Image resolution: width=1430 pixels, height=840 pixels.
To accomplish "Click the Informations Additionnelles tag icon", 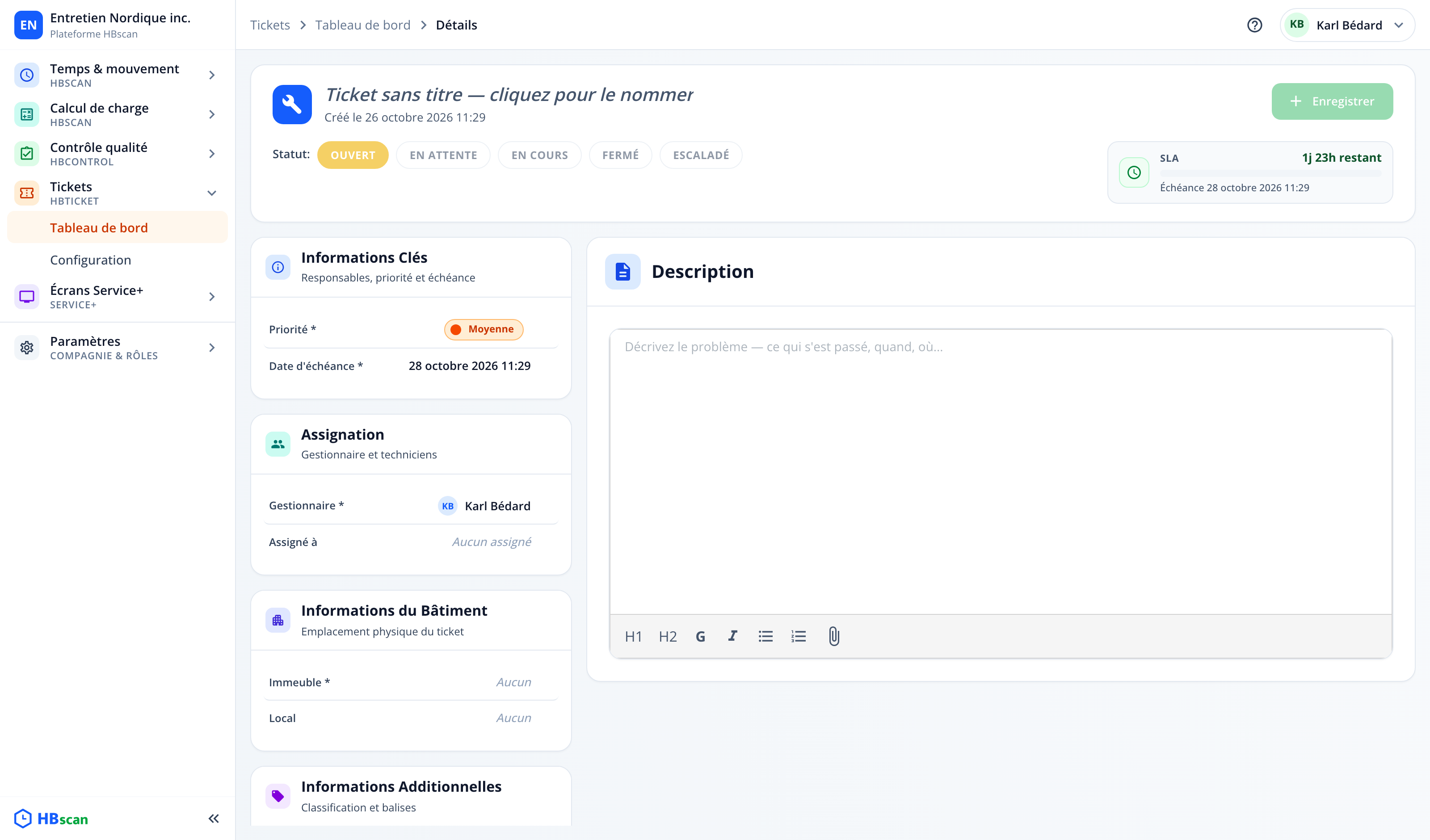I will coord(278,796).
